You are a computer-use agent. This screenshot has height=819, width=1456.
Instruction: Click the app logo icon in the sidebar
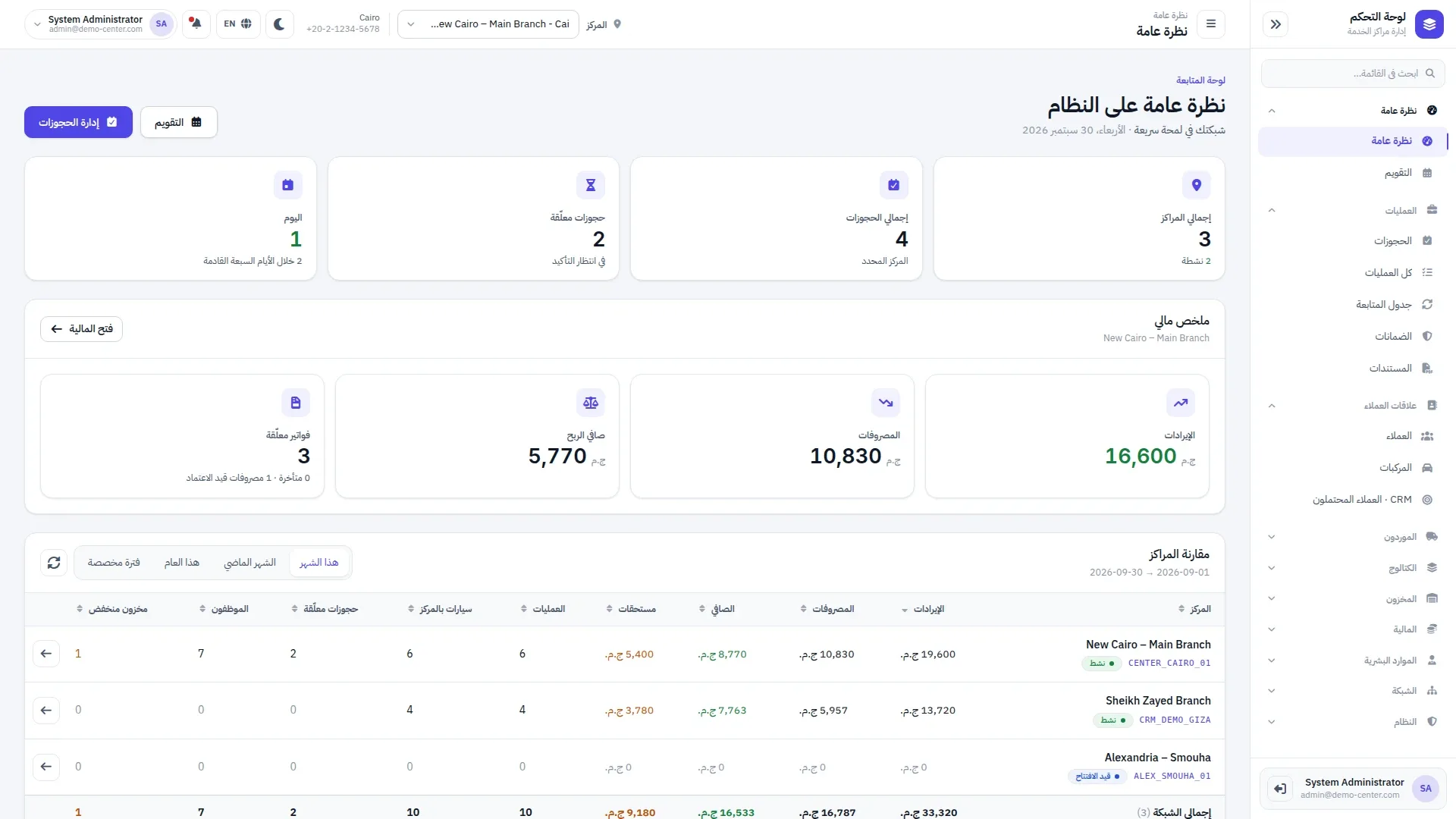pyautogui.click(x=1429, y=24)
